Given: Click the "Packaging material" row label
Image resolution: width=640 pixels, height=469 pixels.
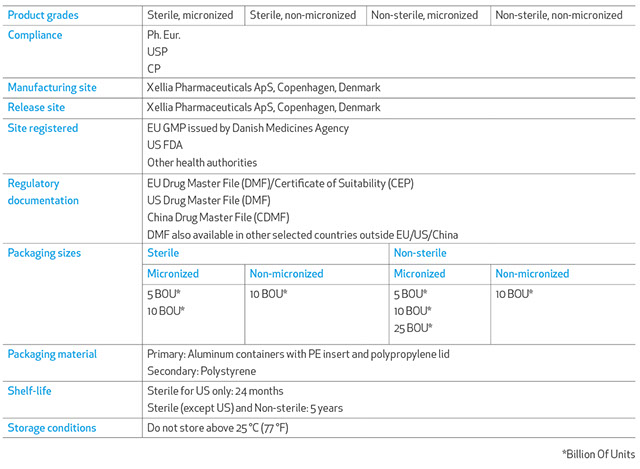Looking at the screenshot, I should coord(52,354).
